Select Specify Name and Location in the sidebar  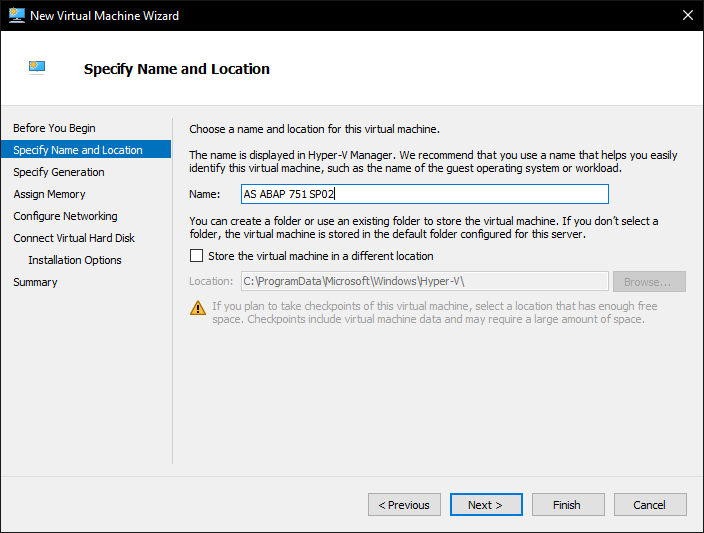click(x=78, y=150)
